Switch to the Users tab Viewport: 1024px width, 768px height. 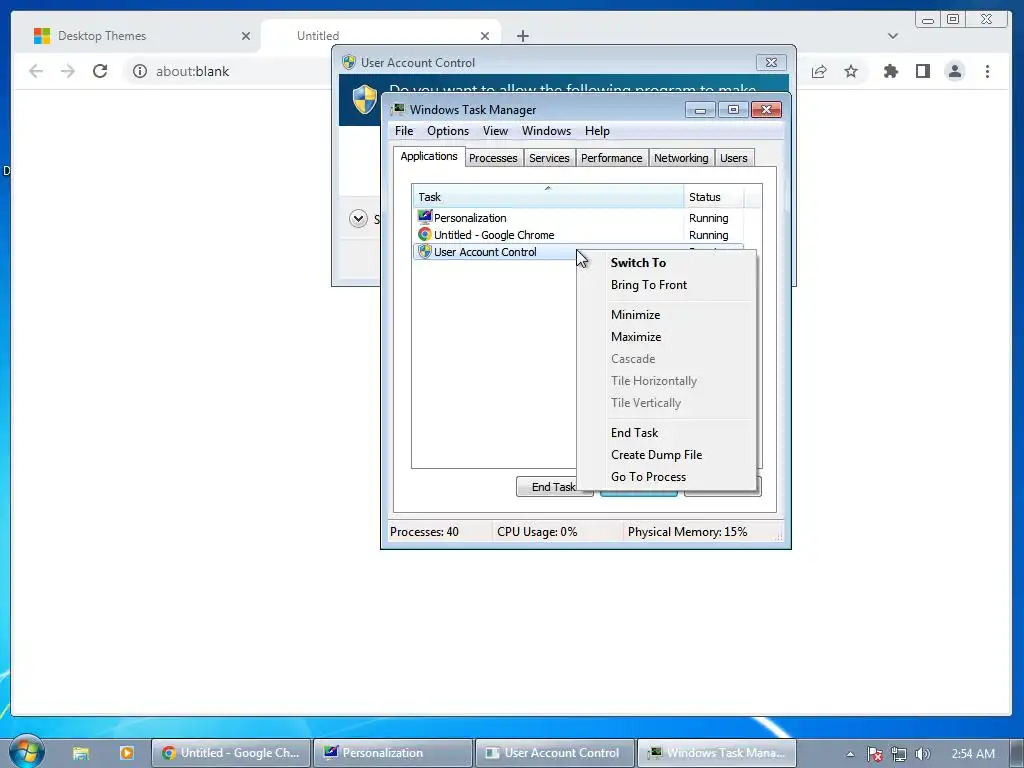click(733, 158)
